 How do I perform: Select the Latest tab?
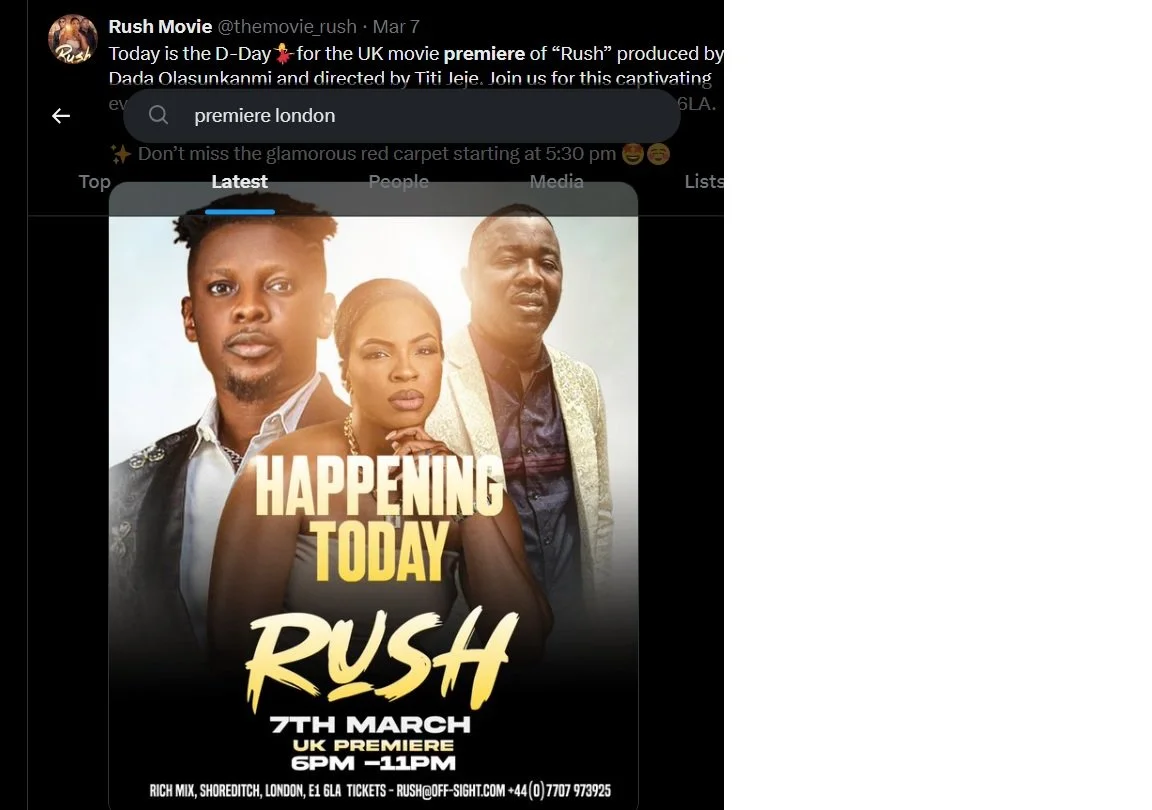[240, 182]
